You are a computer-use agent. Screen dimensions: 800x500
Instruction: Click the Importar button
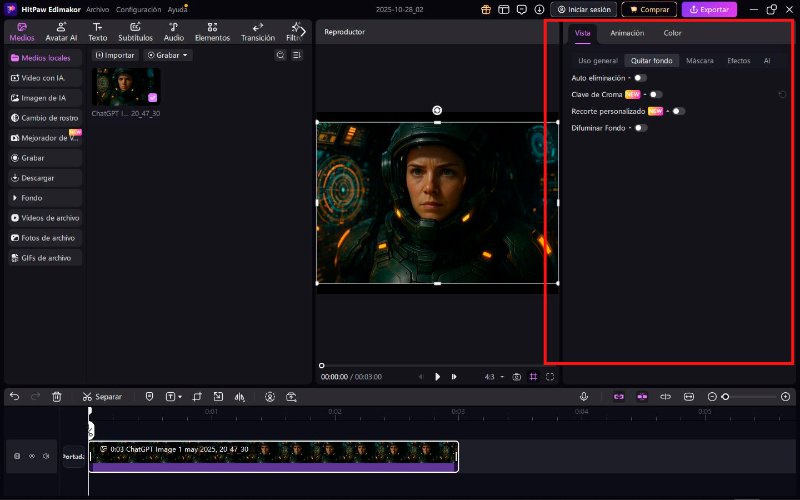coord(115,55)
